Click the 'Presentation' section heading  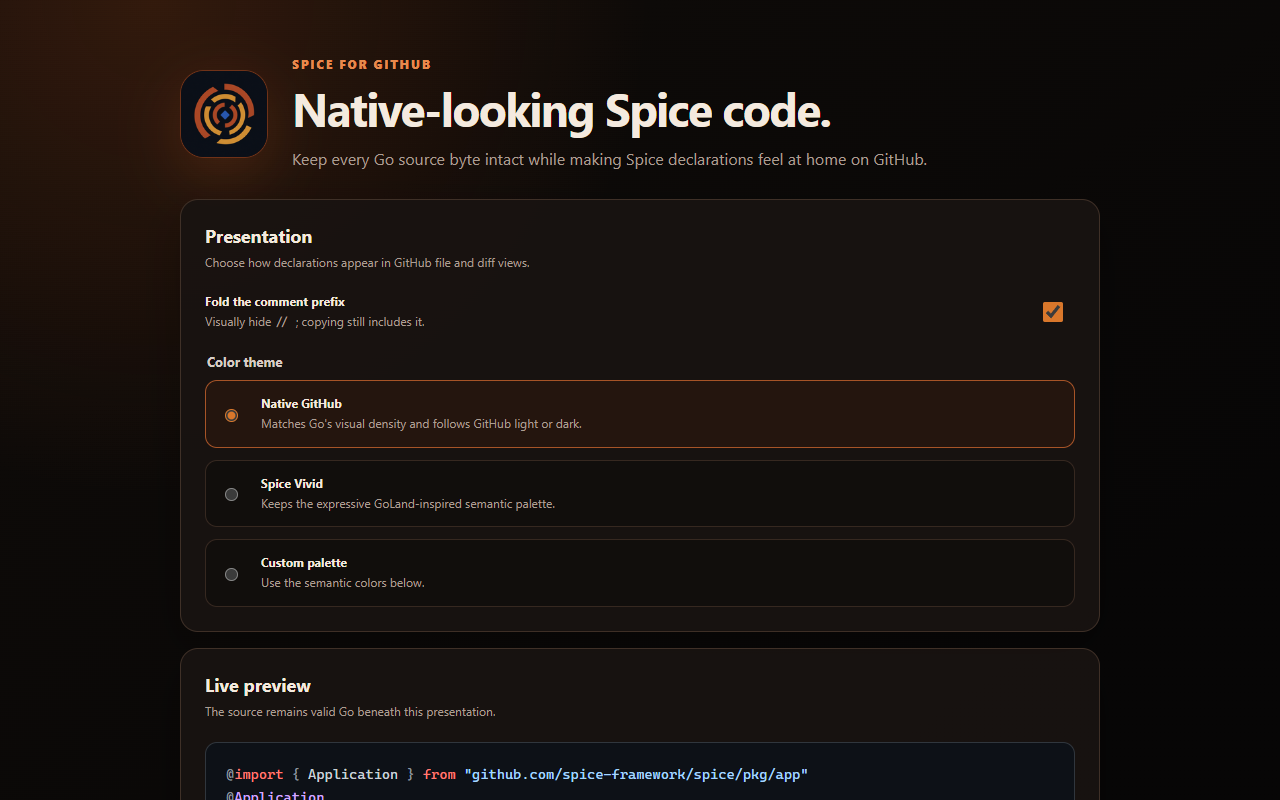click(259, 237)
